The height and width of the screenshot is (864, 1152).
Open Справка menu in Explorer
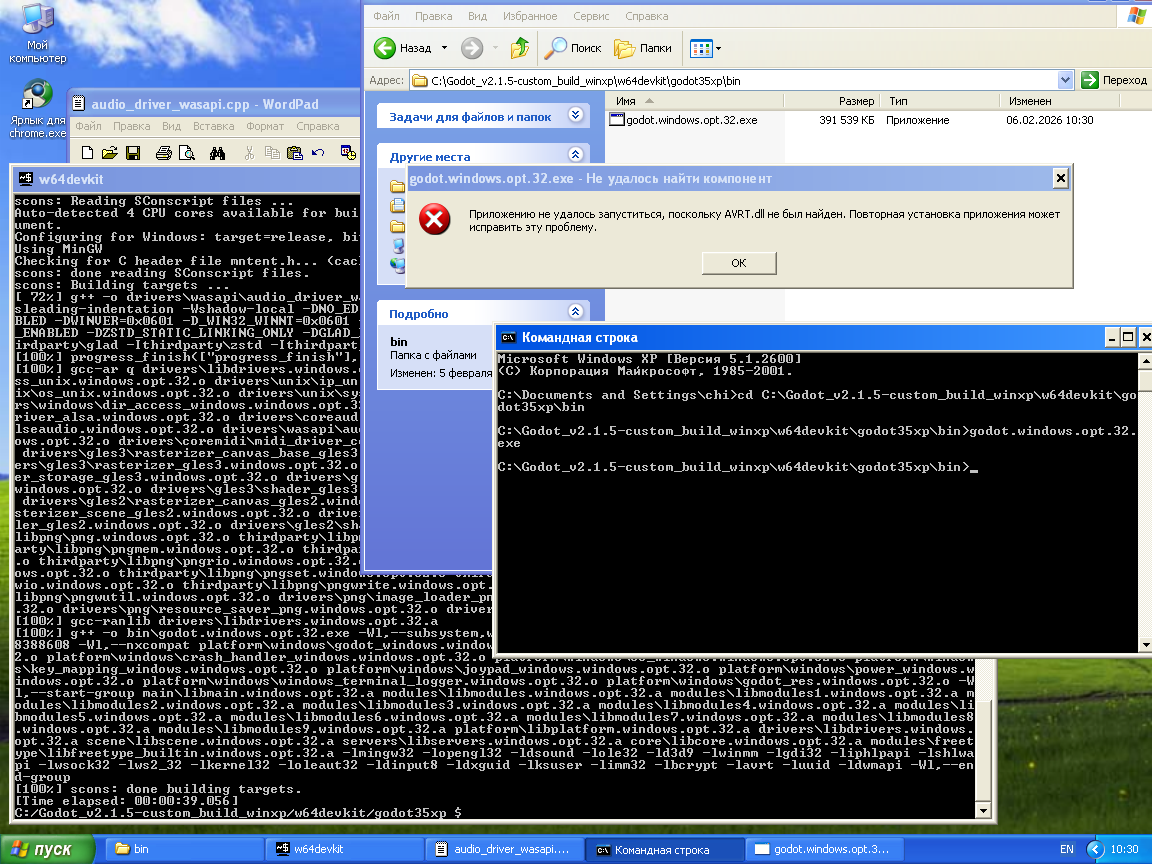click(647, 16)
